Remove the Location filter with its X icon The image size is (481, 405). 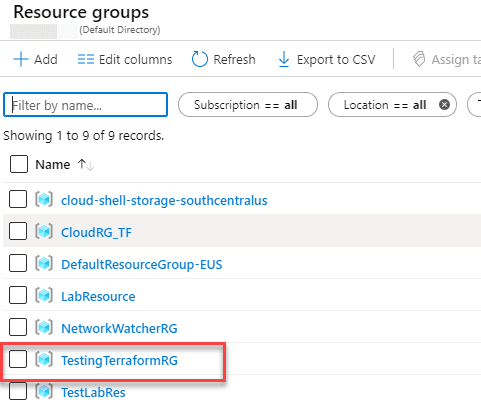click(444, 105)
